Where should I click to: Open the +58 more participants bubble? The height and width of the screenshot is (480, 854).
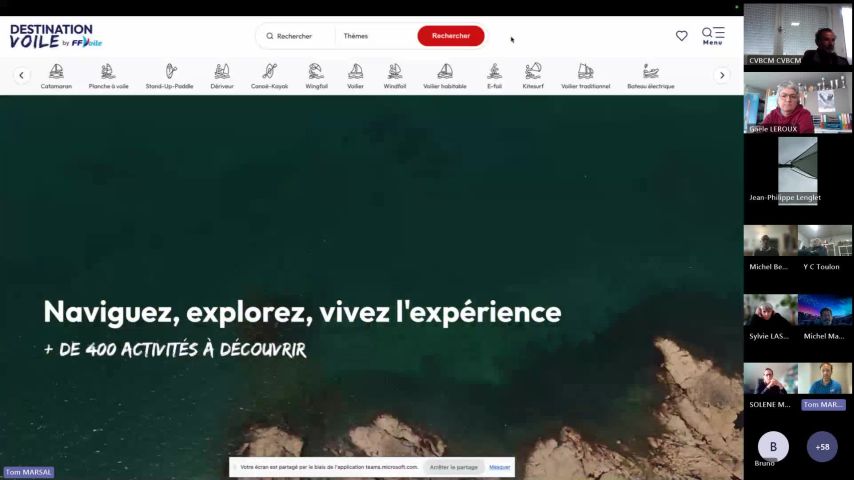pos(822,446)
